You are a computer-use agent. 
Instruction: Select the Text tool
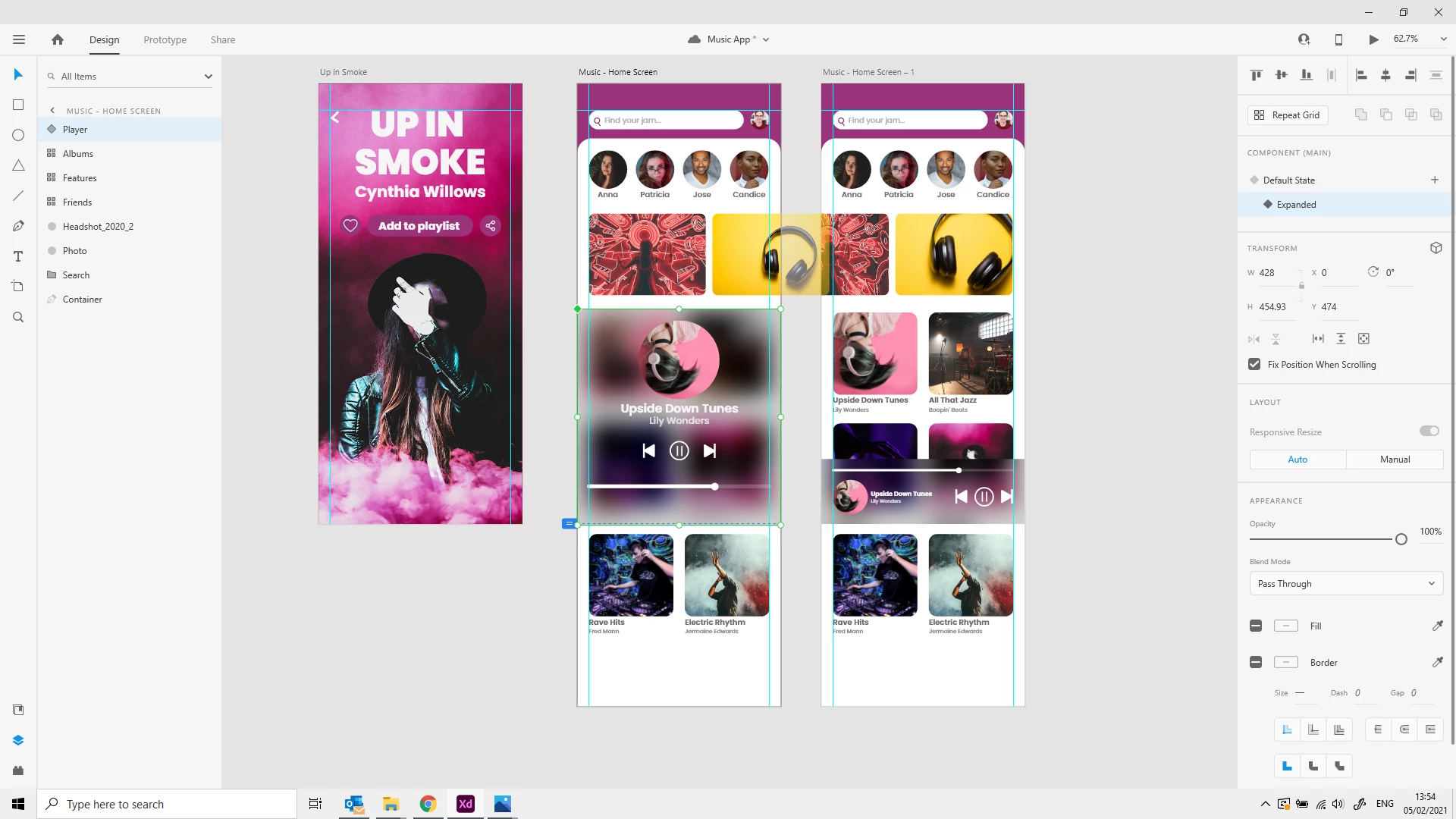click(x=18, y=256)
